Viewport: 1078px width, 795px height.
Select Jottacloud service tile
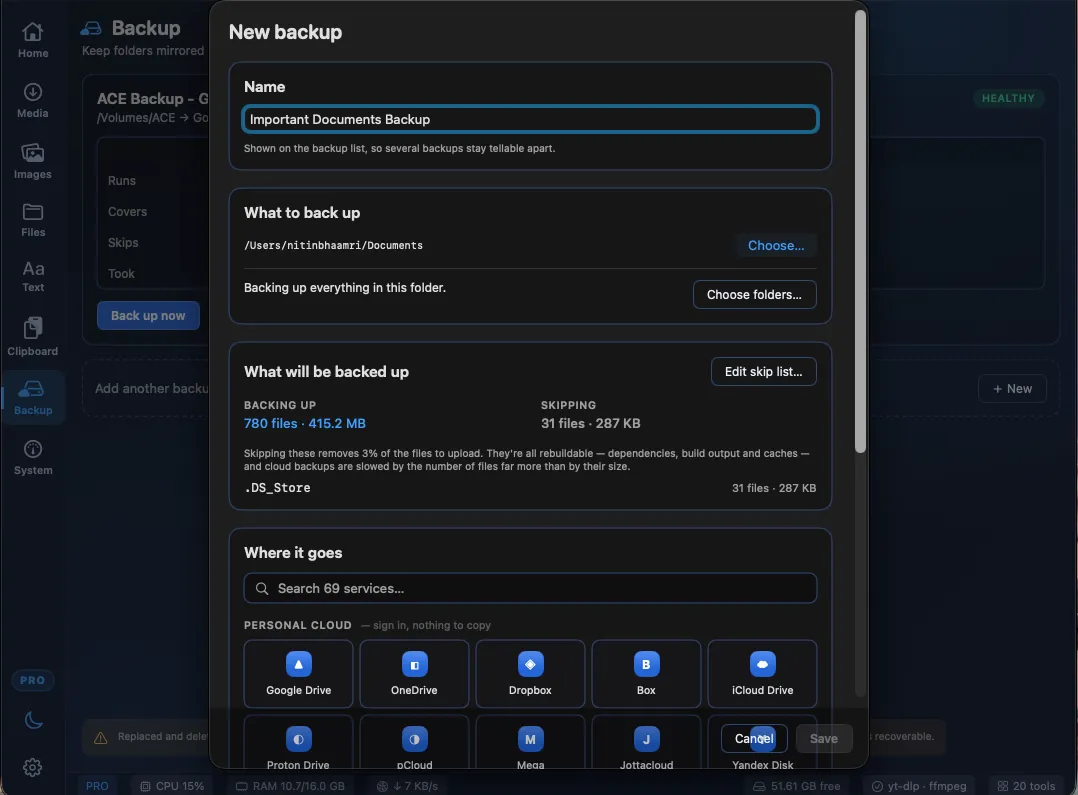[646, 743]
